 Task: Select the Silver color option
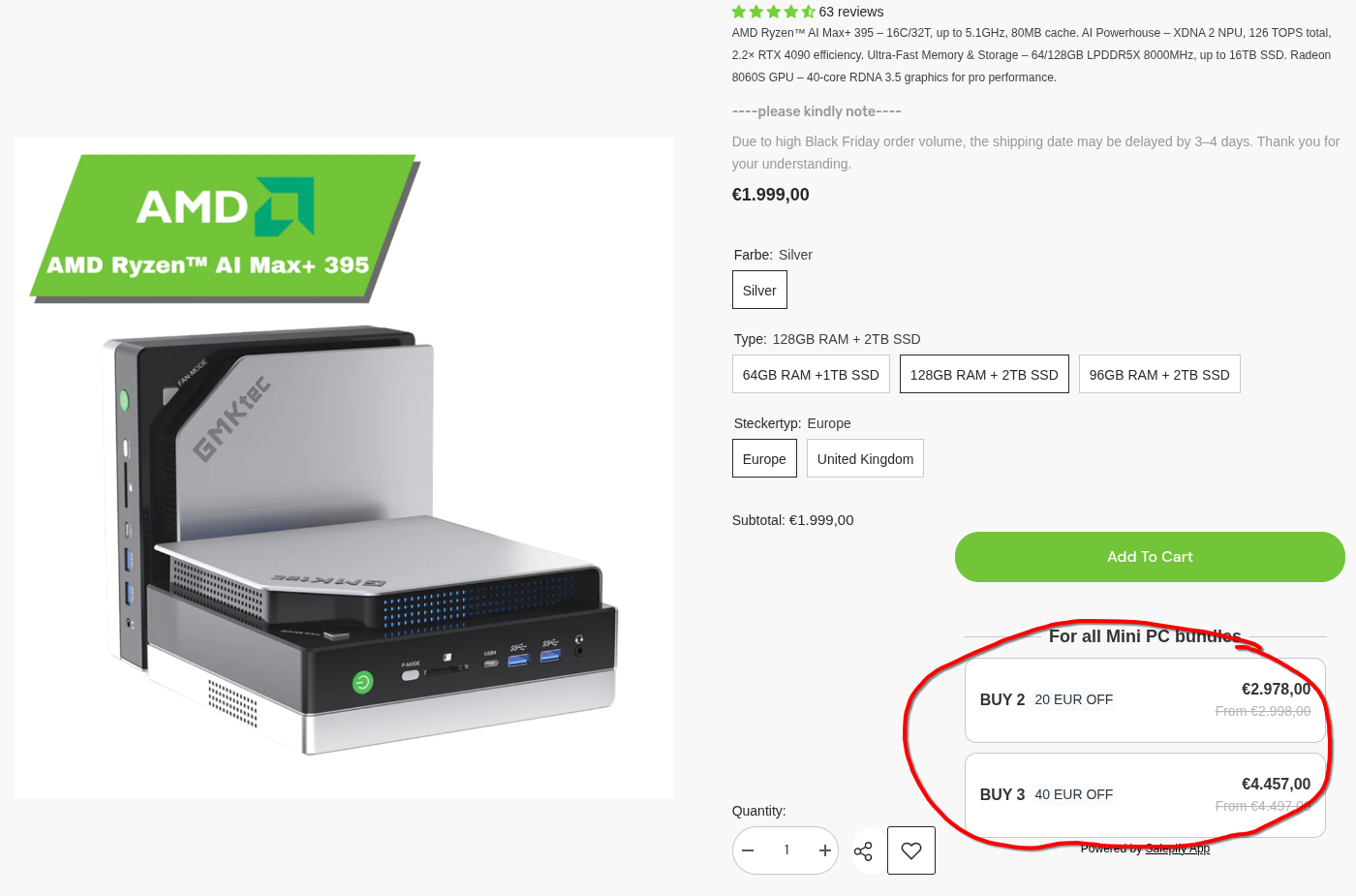click(x=759, y=291)
